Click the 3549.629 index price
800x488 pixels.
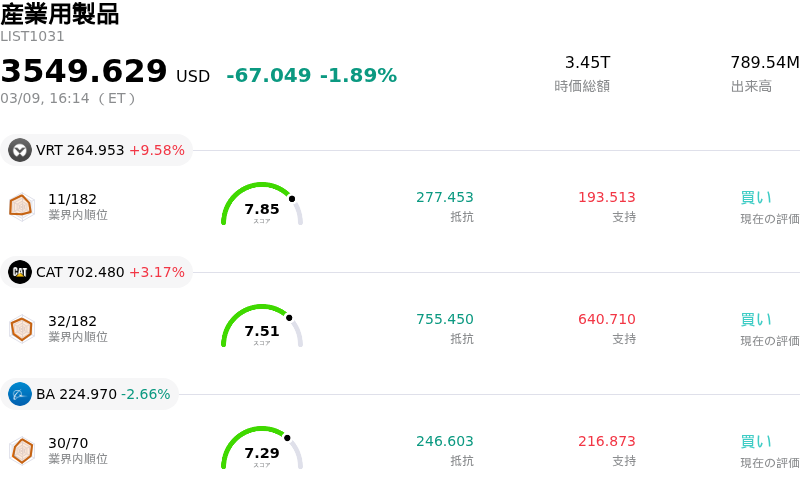click(84, 72)
